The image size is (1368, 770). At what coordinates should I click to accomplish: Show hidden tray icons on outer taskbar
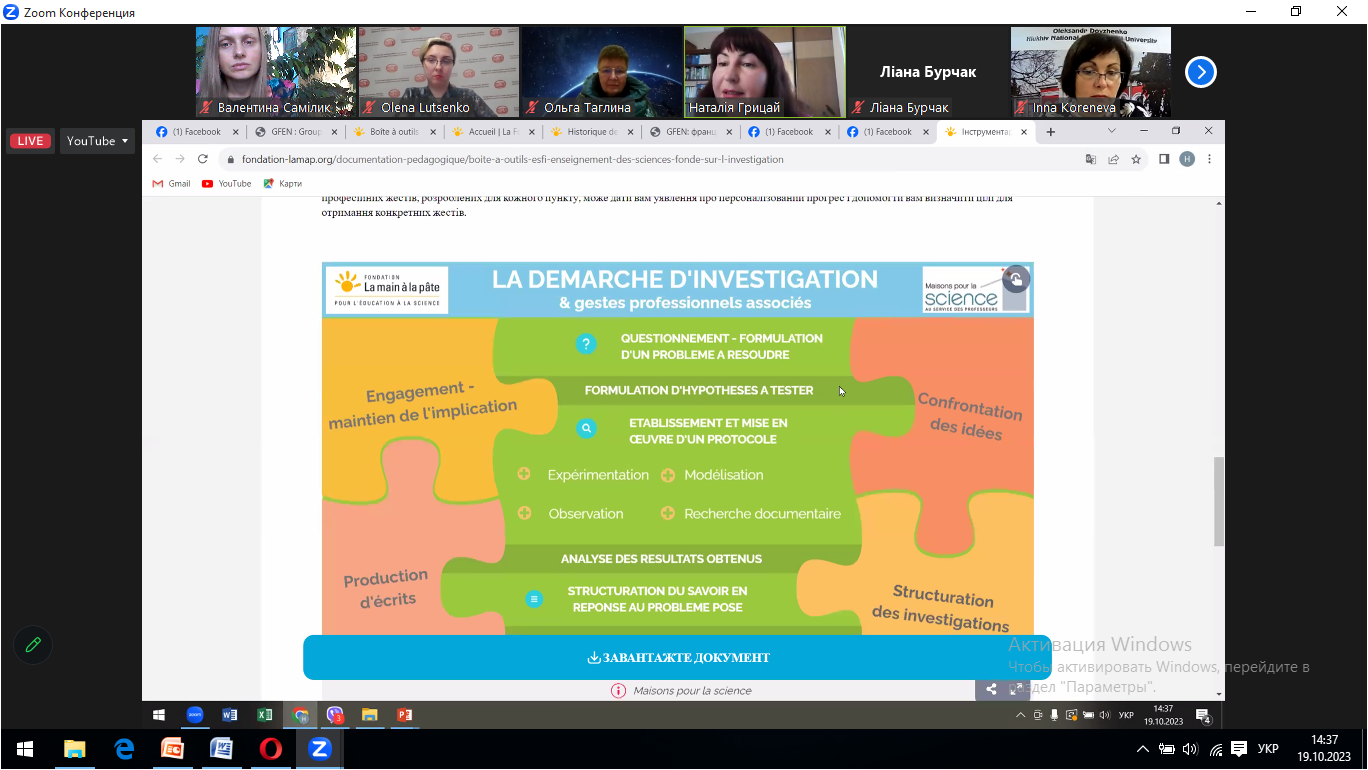pos(1143,749)
